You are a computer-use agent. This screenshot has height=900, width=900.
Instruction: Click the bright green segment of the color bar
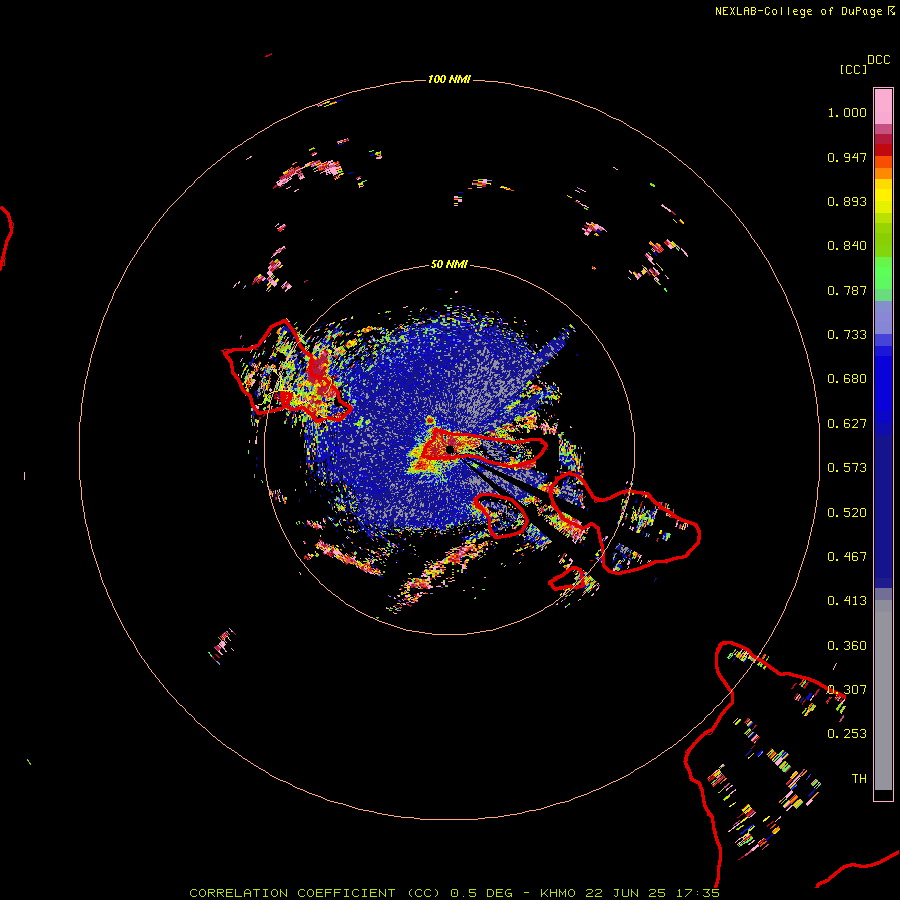tap(883, 273)
